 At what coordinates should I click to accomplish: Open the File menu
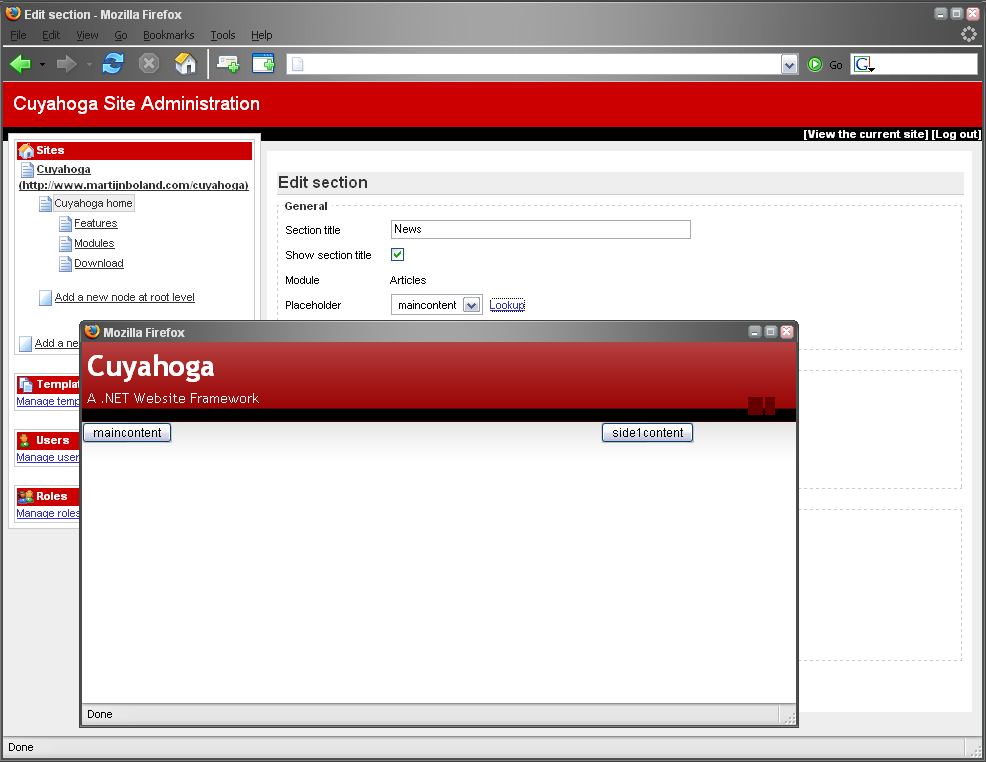point(18,35)
